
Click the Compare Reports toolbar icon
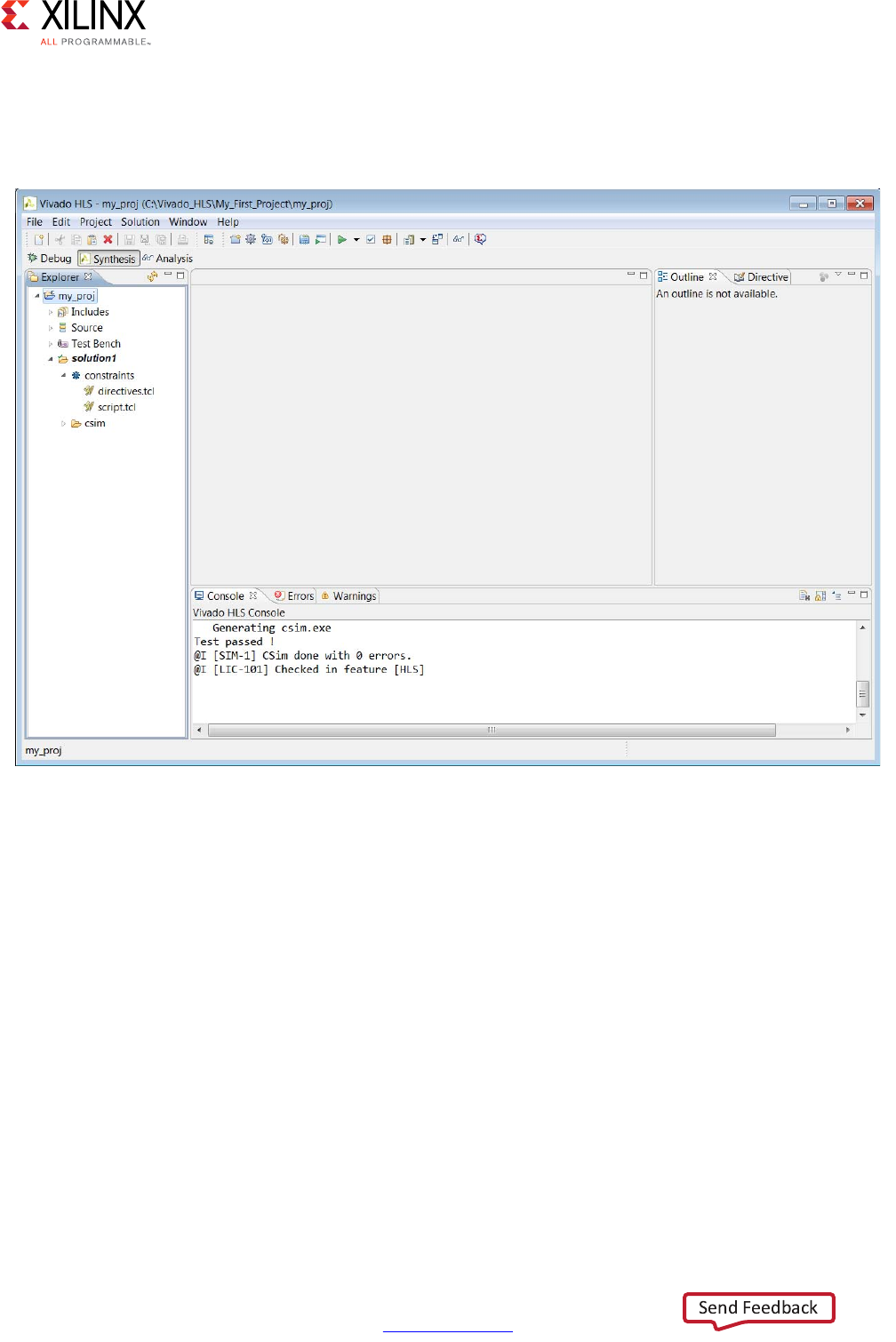click(437, 239)
